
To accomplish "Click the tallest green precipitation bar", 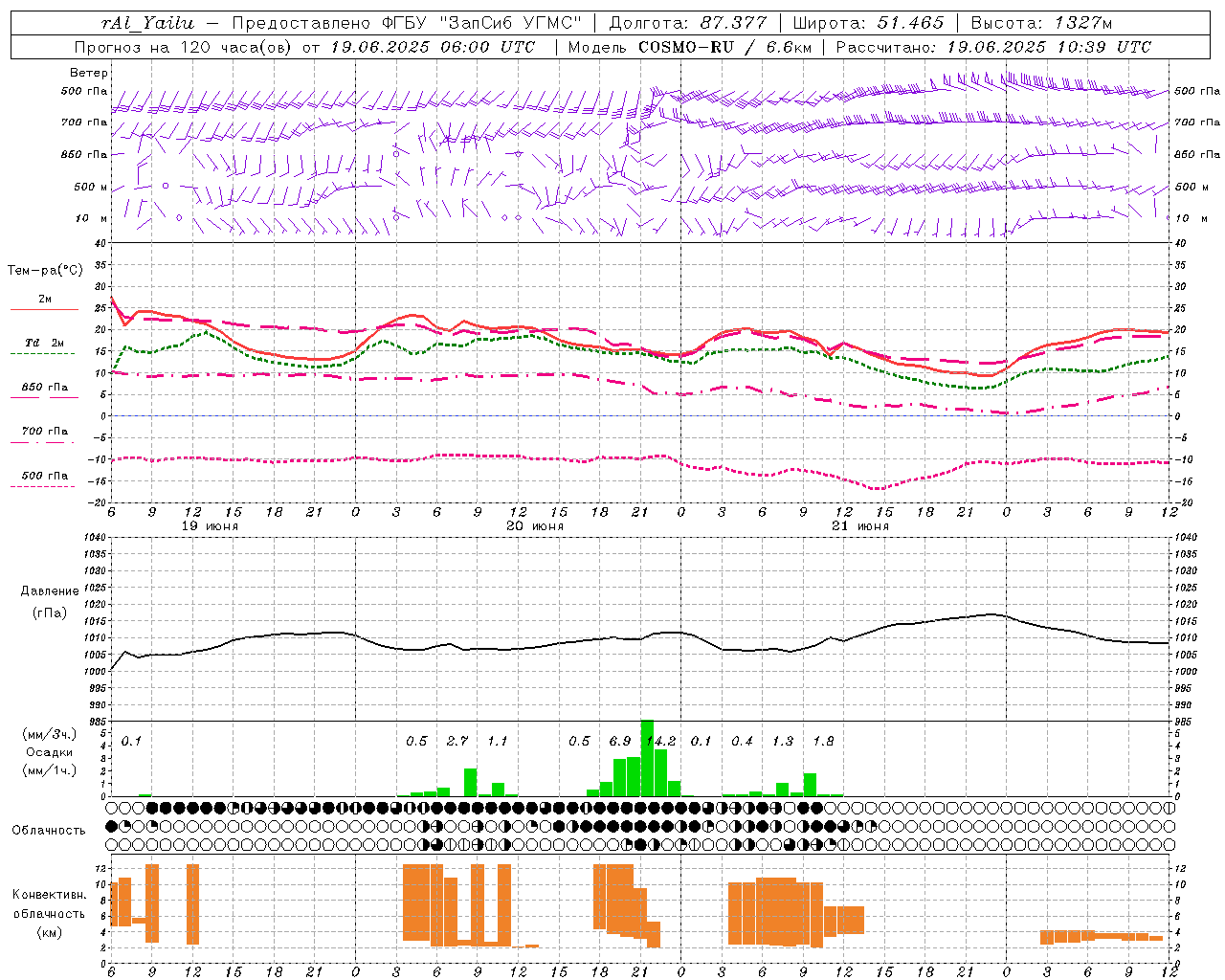I will (647, 758).
